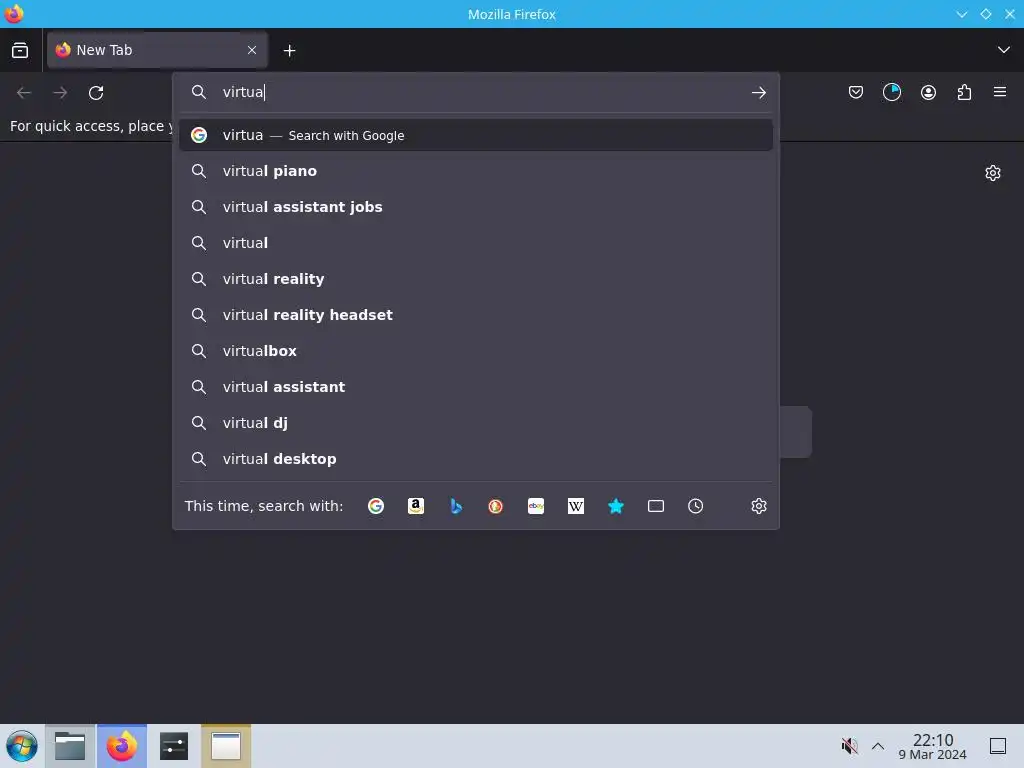
Task: Switch to Firefox in the taskbar
Action: click(x=122, y=746)
